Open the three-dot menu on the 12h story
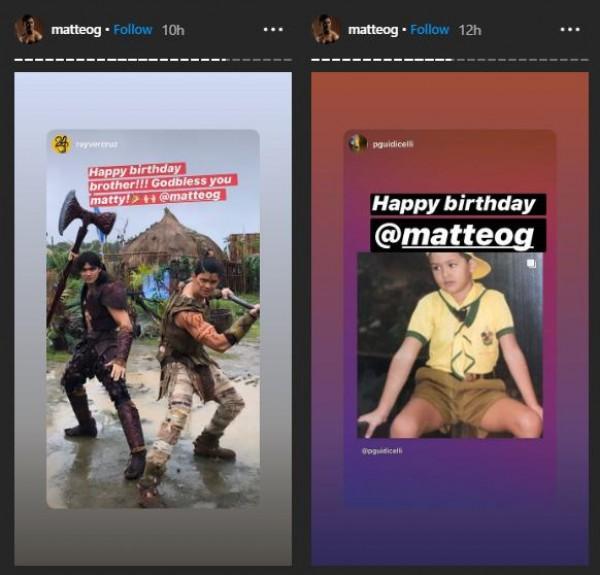The height and width of the screenshot is (575, 600). 571,29
